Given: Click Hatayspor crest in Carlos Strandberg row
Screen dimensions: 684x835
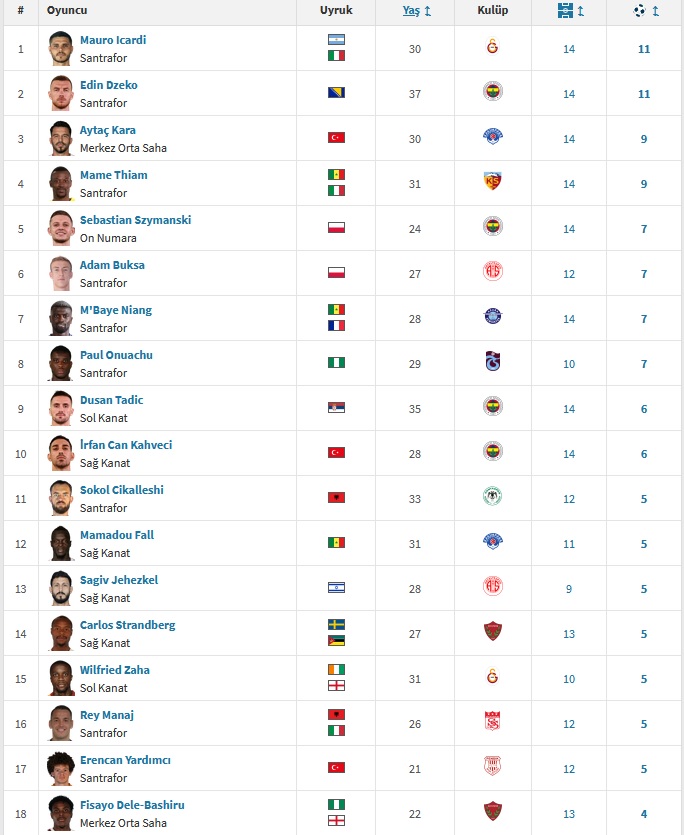Looking at the screenshot, I should tap(493, 632).
